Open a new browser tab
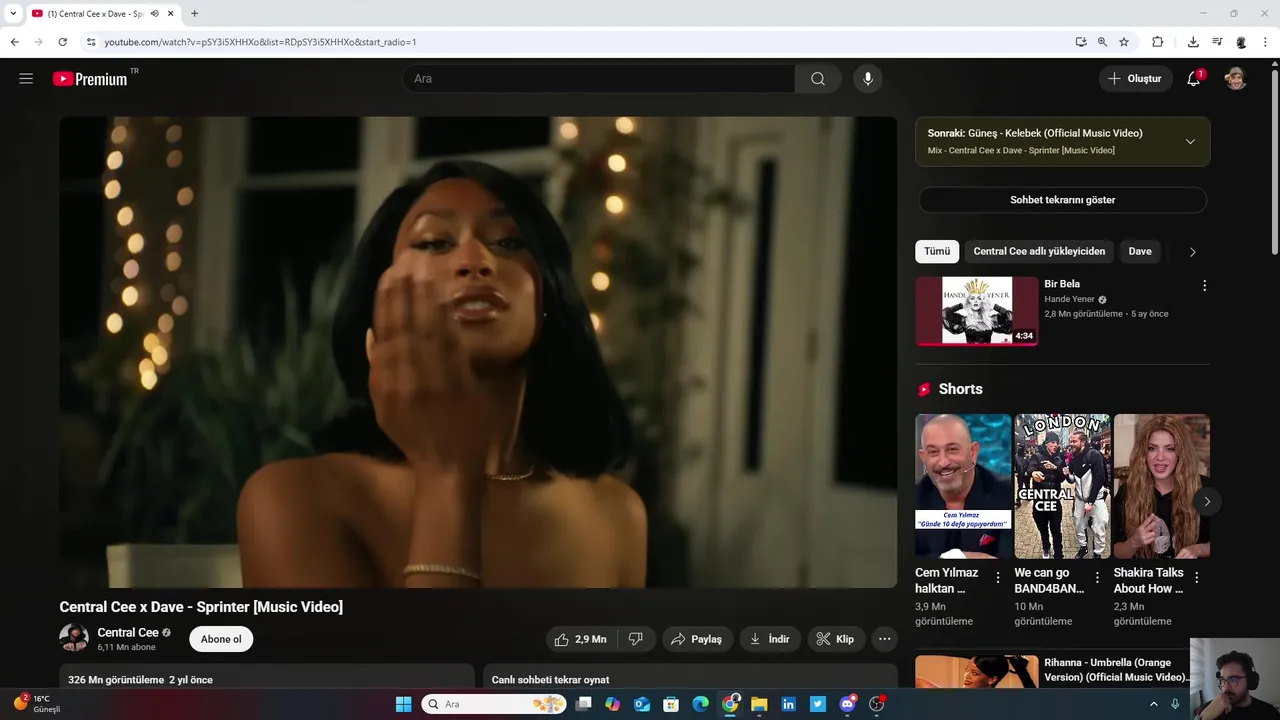Image resolution: width=1280 pixels, height=720 pixels. click(194, 14)
